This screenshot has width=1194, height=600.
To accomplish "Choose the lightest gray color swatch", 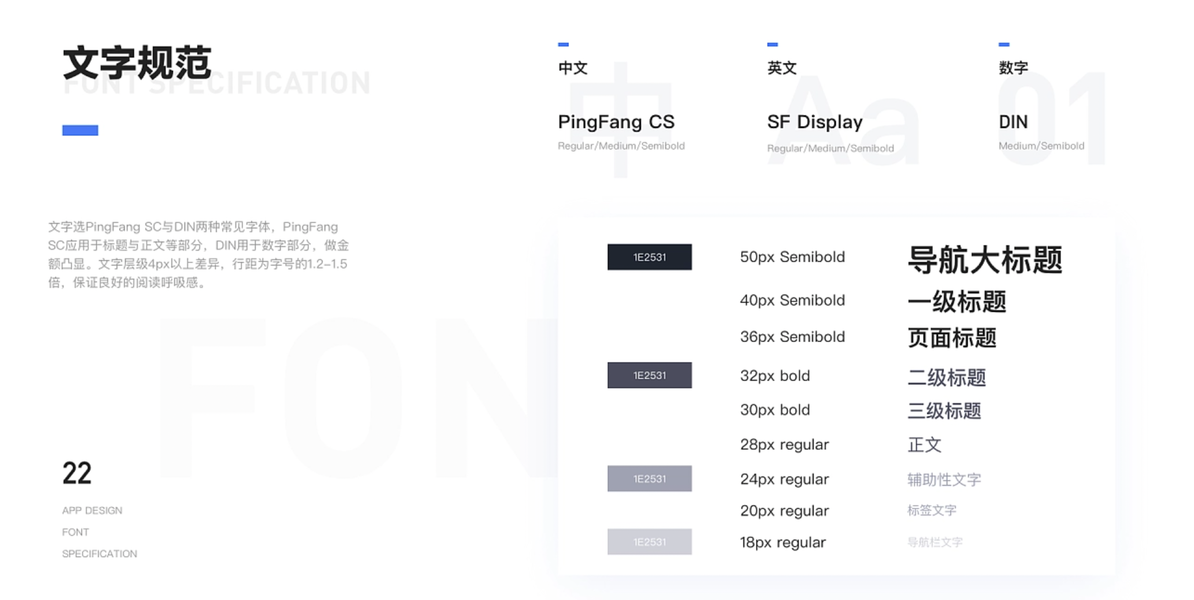I will point(649,542).
